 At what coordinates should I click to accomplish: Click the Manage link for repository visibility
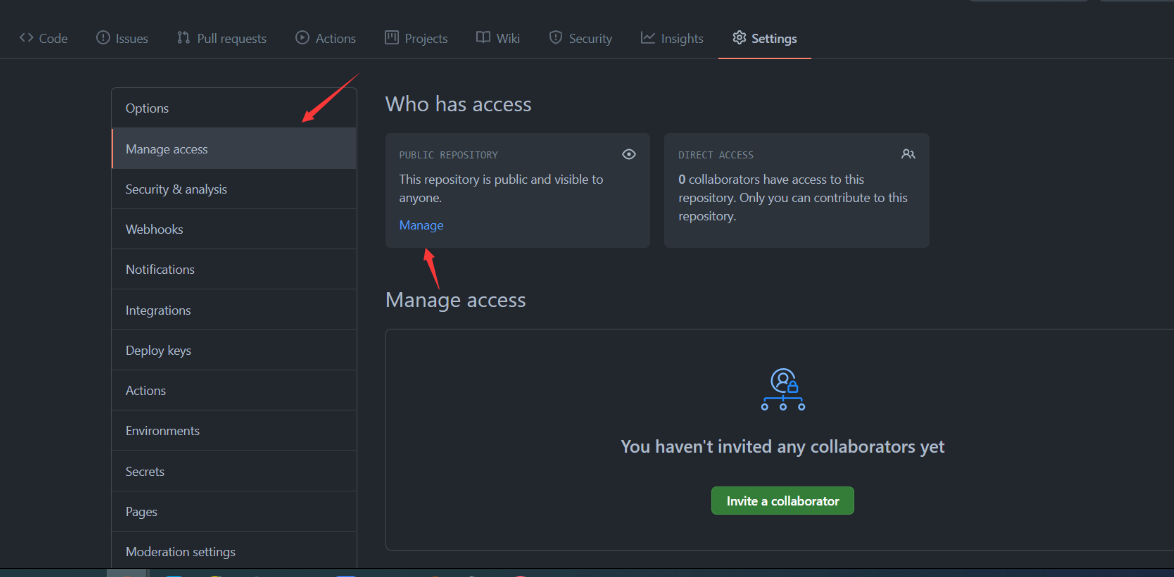click(421, 225)
